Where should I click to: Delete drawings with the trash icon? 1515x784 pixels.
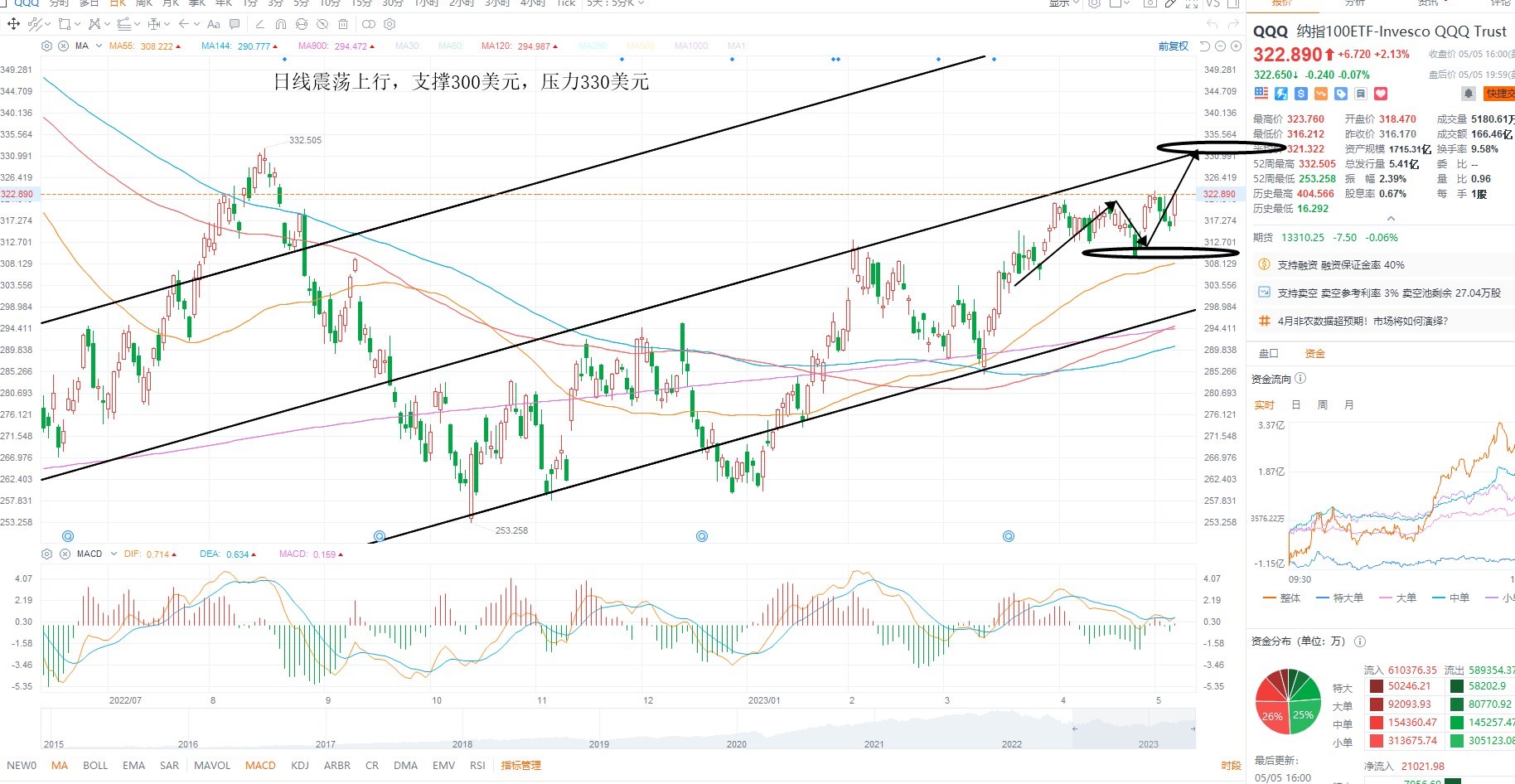(343, 24)
